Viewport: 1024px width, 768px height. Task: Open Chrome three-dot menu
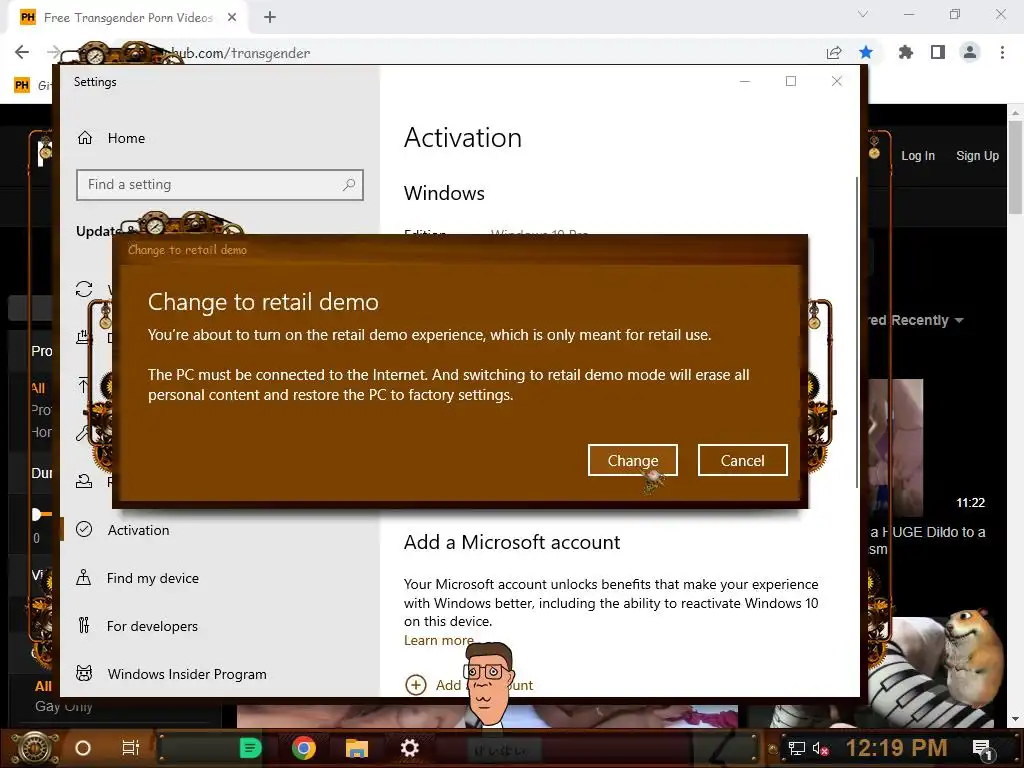pyautogui.click(x=1002, y=52)
